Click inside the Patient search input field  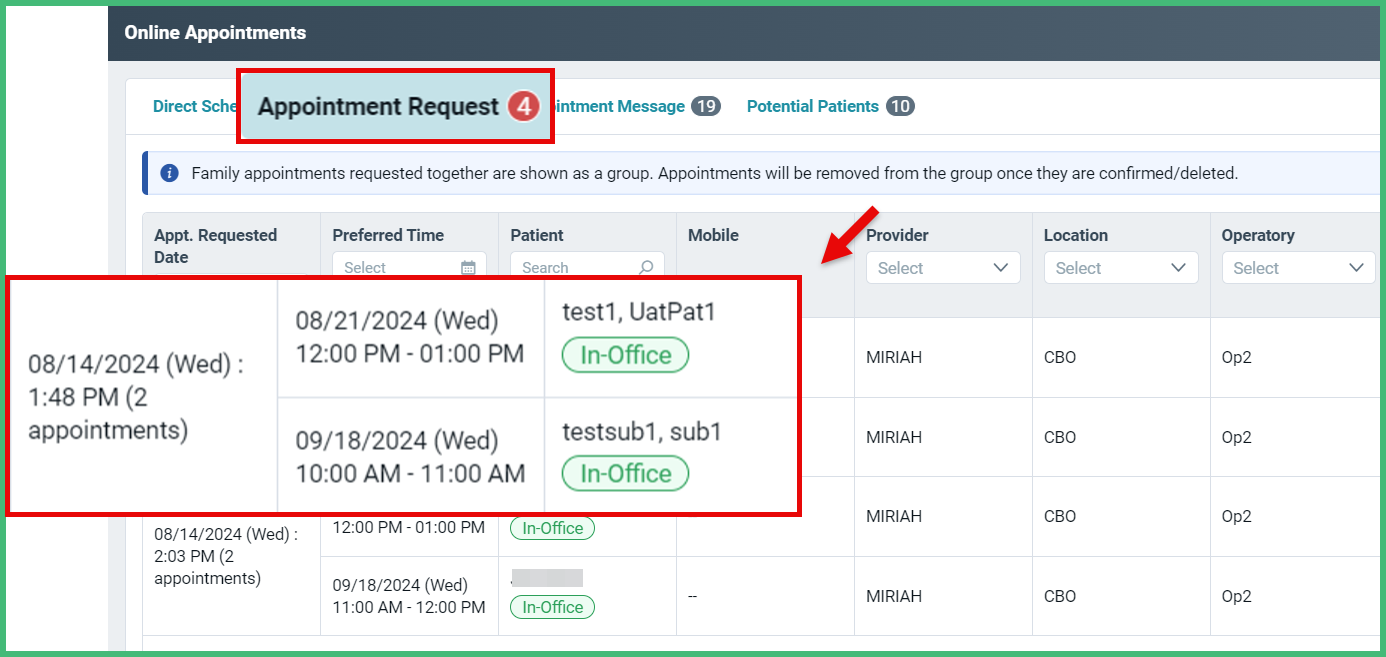click(580, 267)
